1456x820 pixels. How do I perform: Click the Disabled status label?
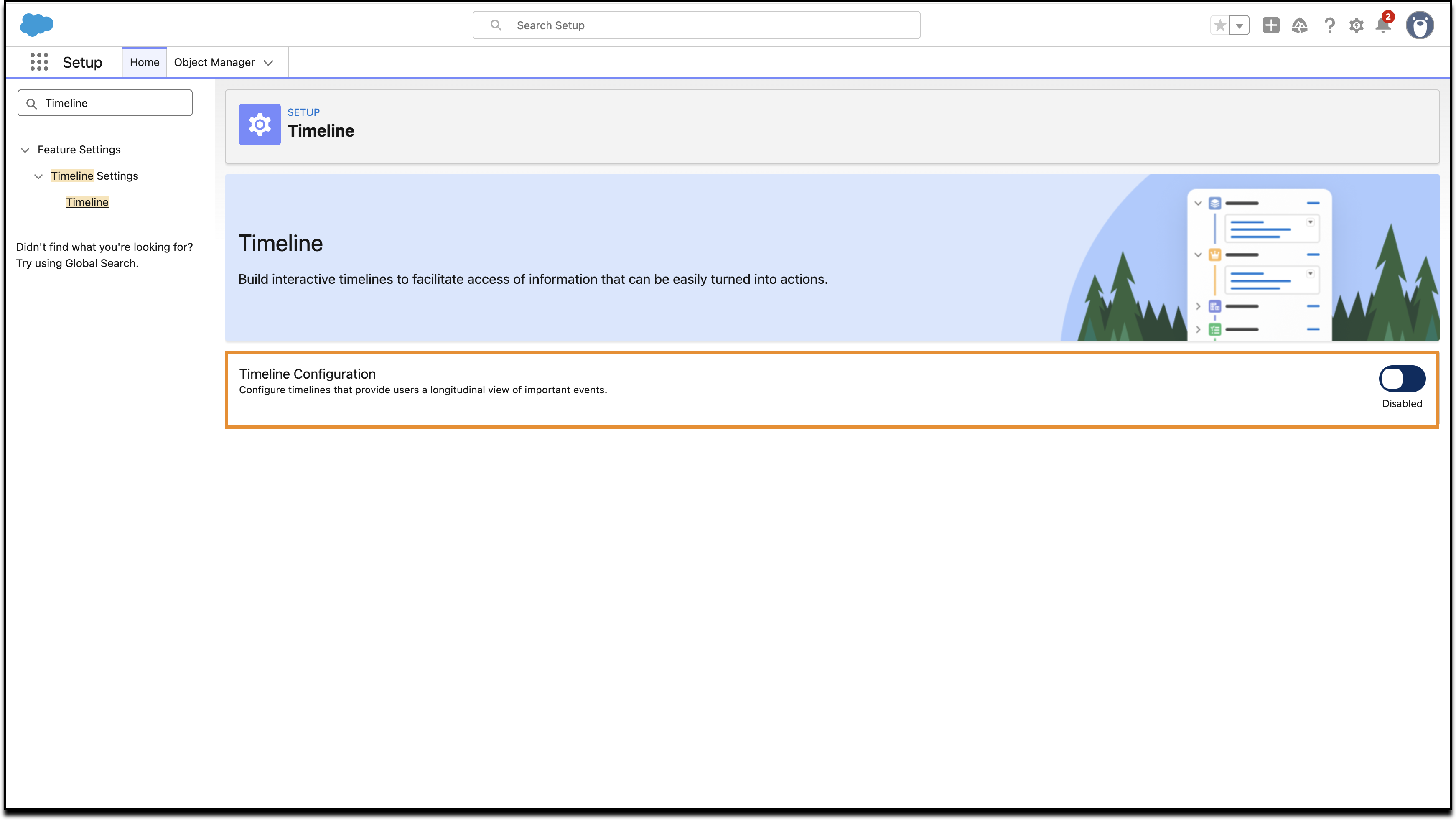tap(1402, 403)
